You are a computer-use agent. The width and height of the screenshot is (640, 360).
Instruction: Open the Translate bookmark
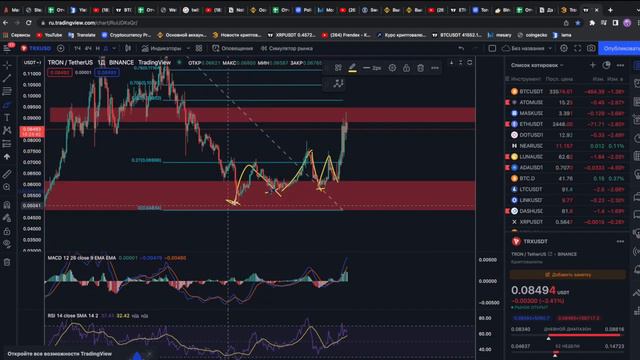pos(82,35)
